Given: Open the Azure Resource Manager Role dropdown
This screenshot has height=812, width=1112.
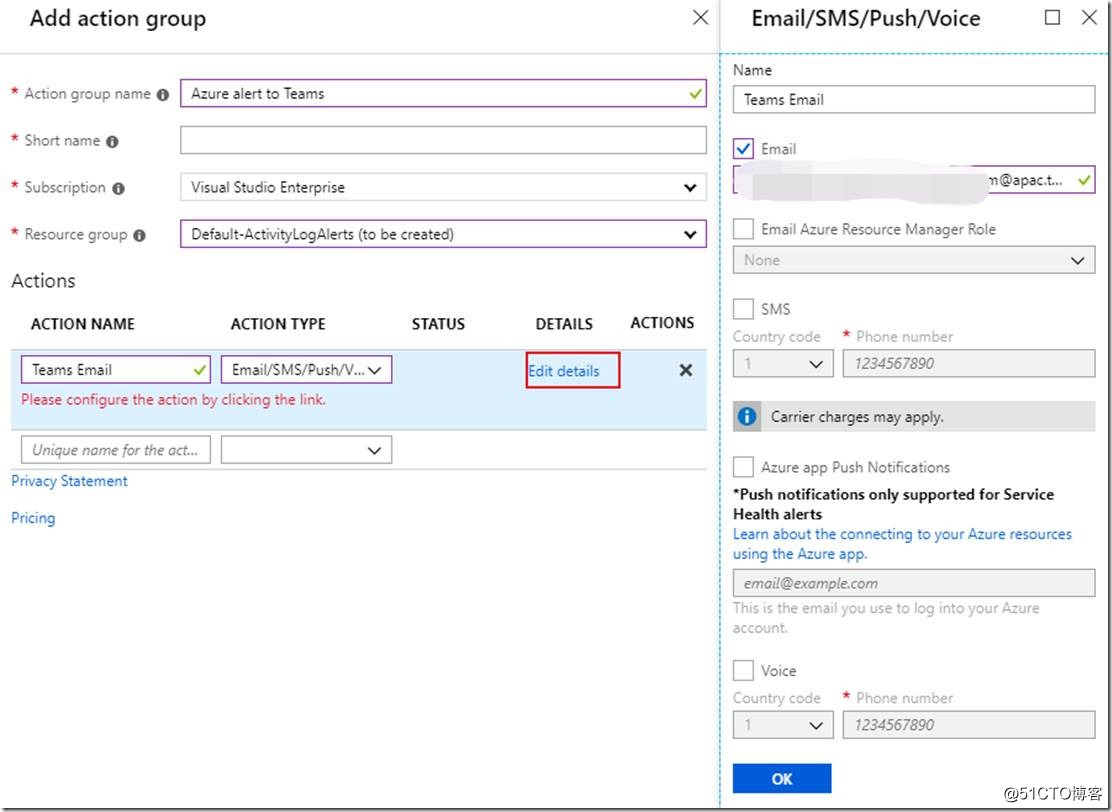Looking at the screenshot, I should pos(914,260).
